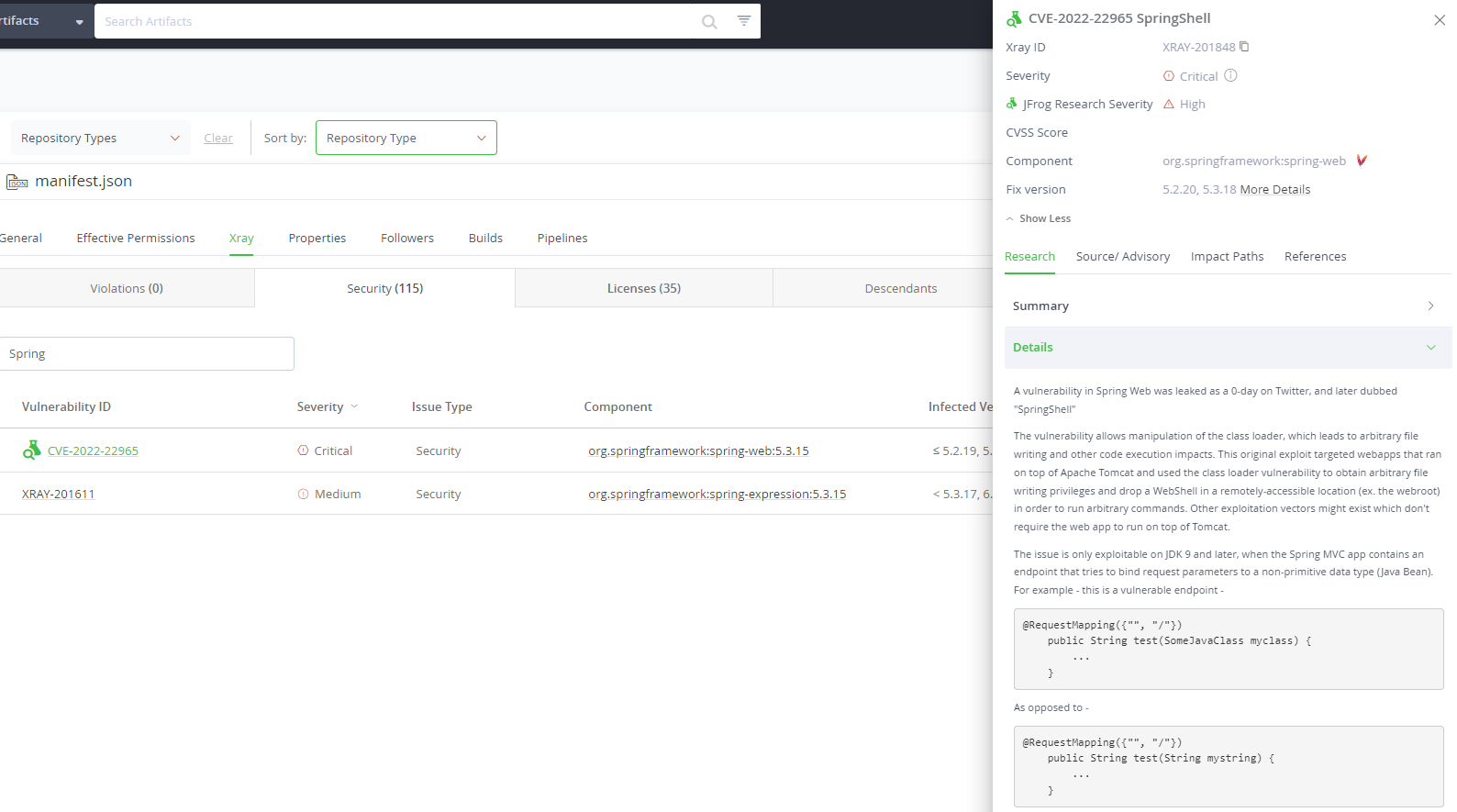Image resolution: width=1457 pixels, height=812 pixels.
Task: Collapse the Details section
Action: [x=1229, y=347]
